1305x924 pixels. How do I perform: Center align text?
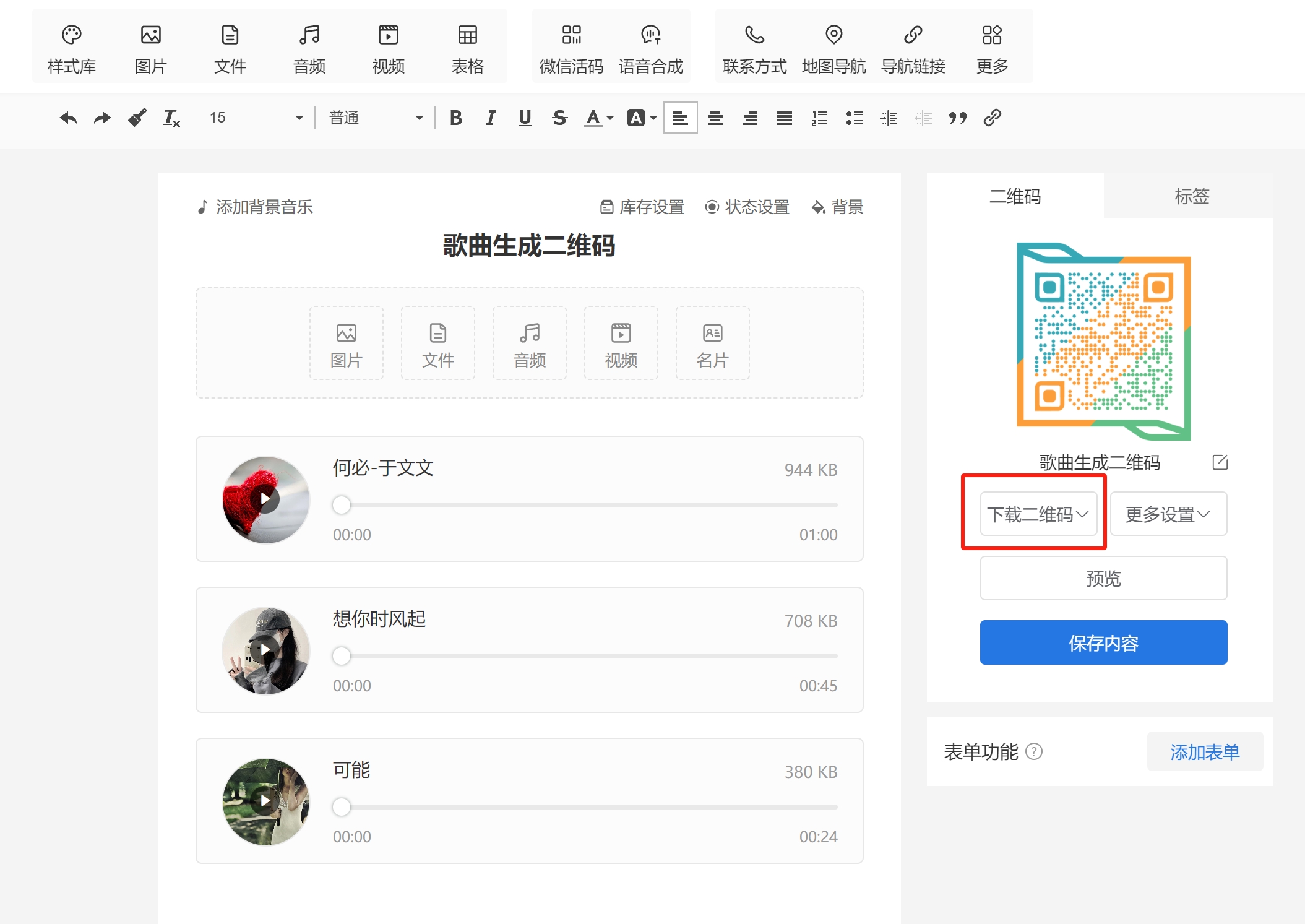715,118
